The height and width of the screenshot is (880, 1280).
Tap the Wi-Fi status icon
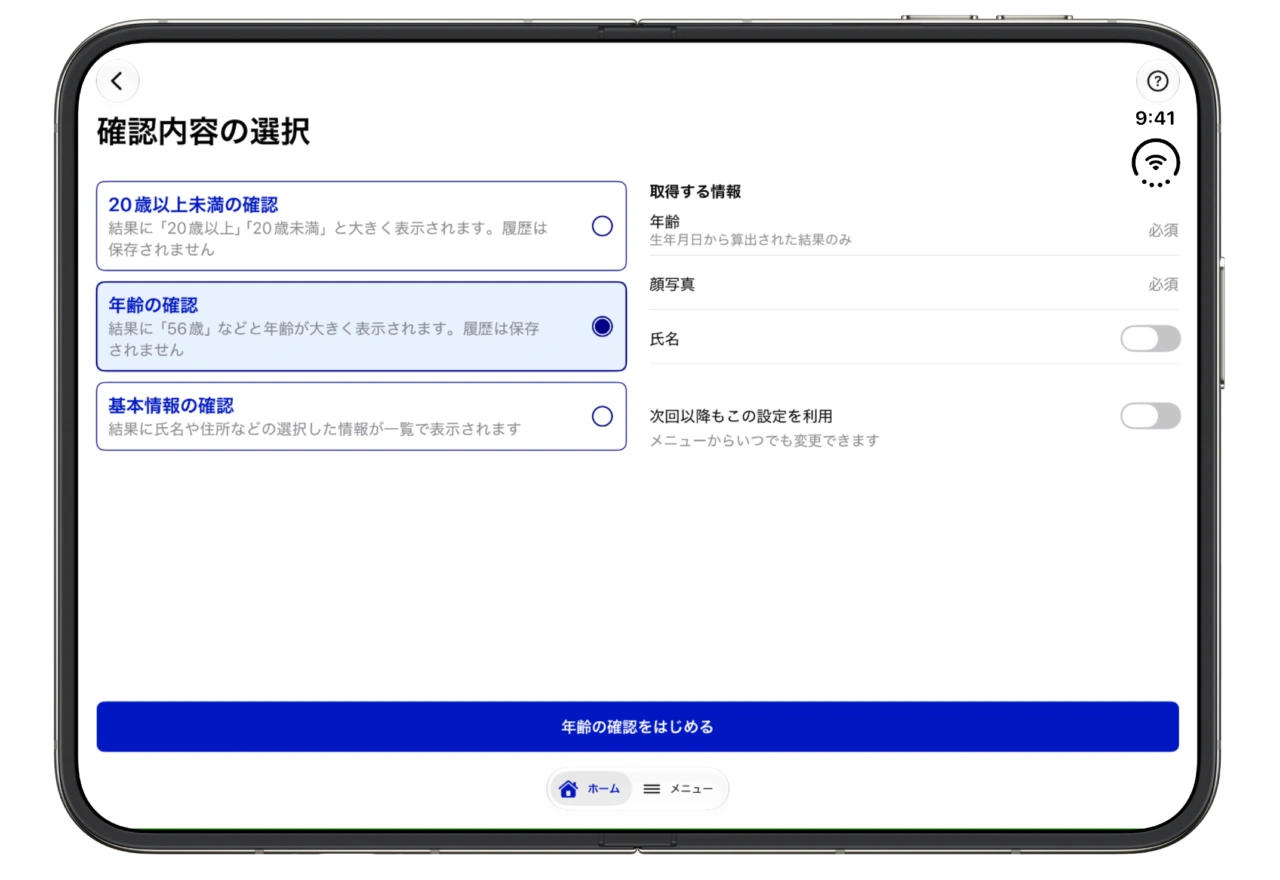1155,163
